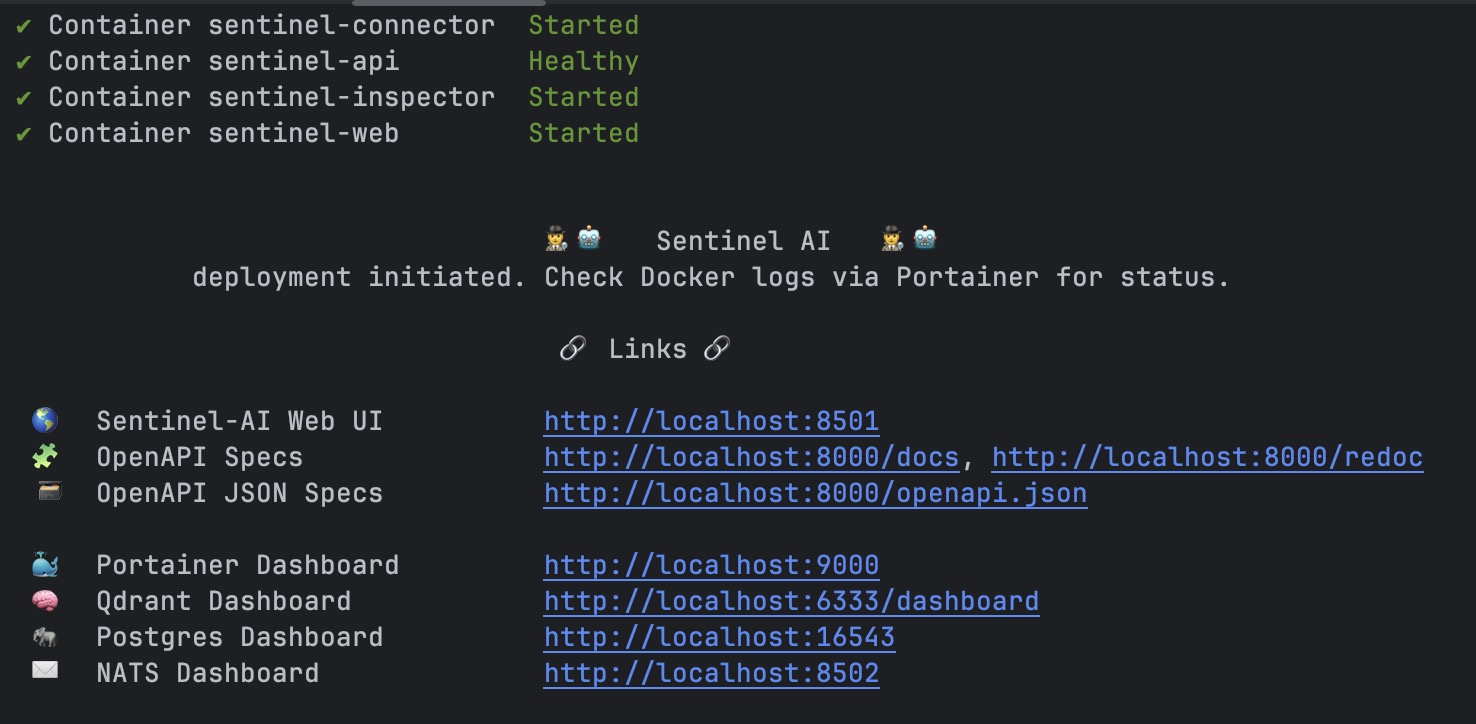Click the brain emoji beside Qdrant Dashboard
The height and width of the screenshot is (724, 1476).
point(45,600)
